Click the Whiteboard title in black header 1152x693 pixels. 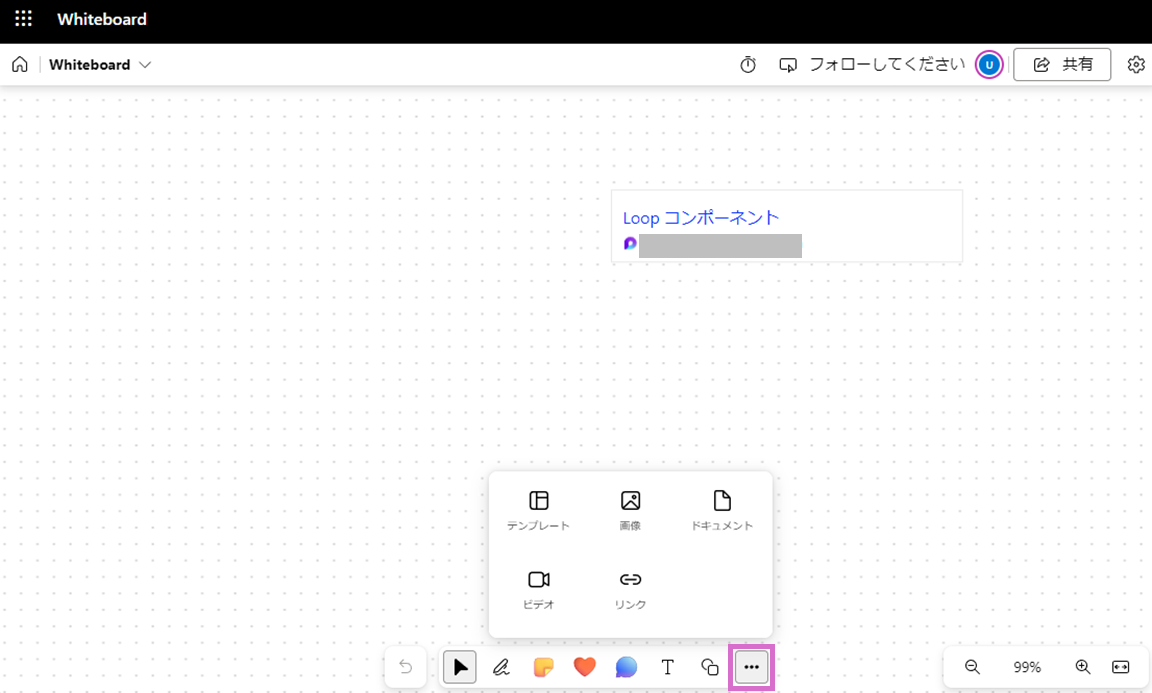(x=102, y=19)
